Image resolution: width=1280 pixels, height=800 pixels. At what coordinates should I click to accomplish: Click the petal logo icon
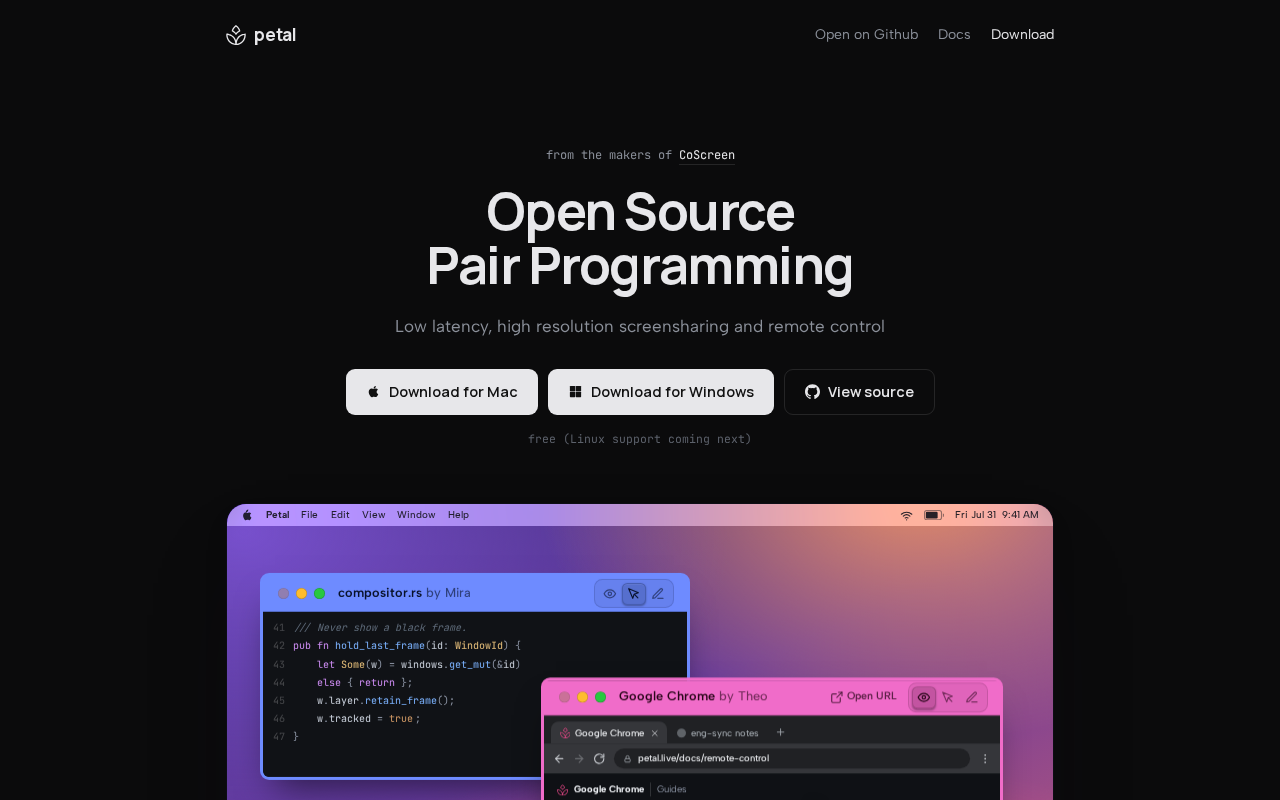coord(236,35)
